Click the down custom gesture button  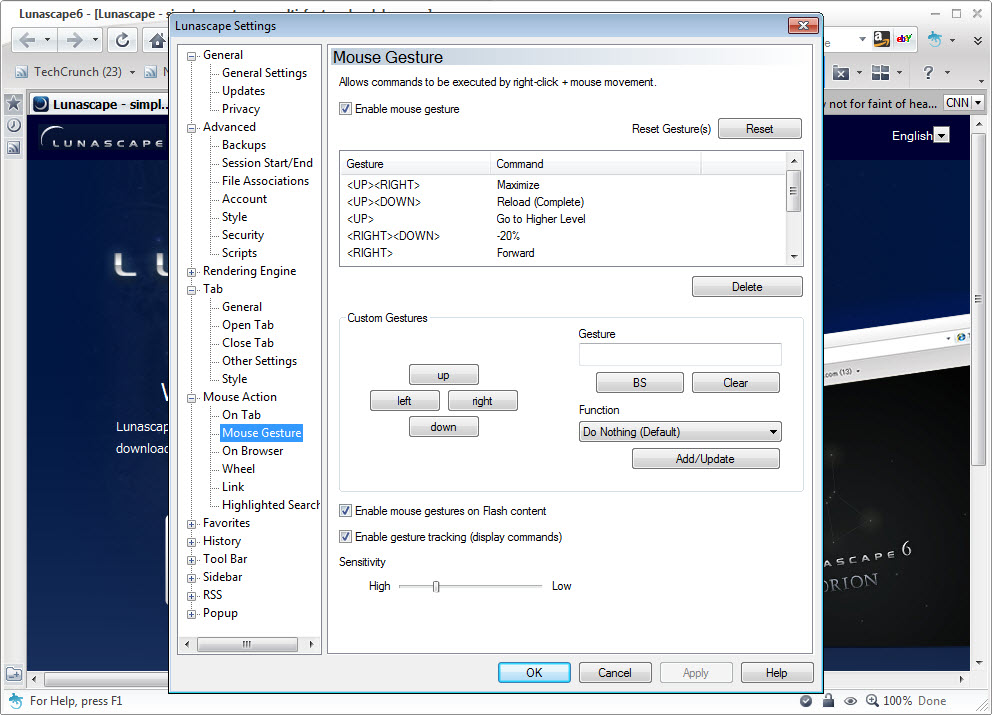443,426
